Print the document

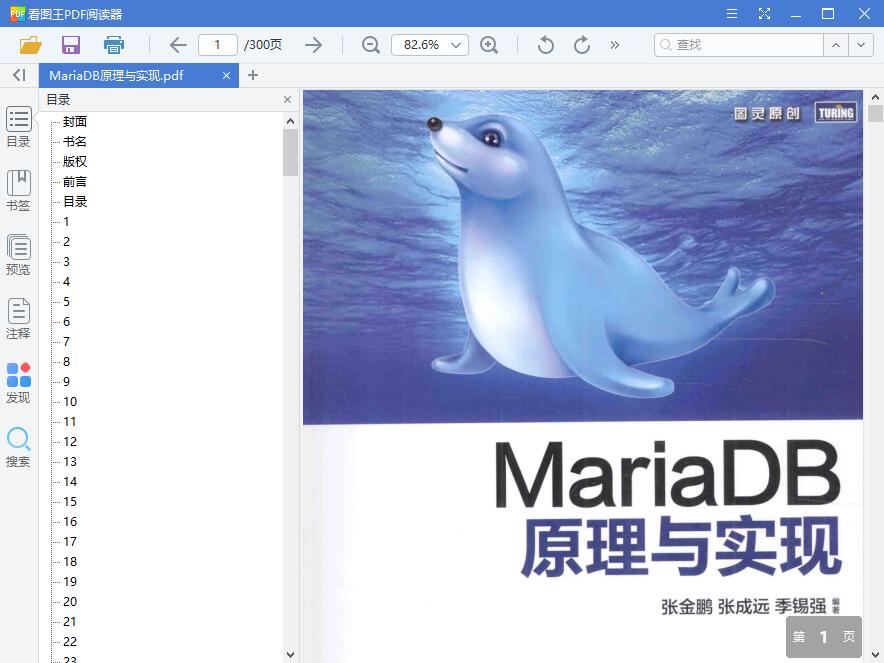point(114,45)
